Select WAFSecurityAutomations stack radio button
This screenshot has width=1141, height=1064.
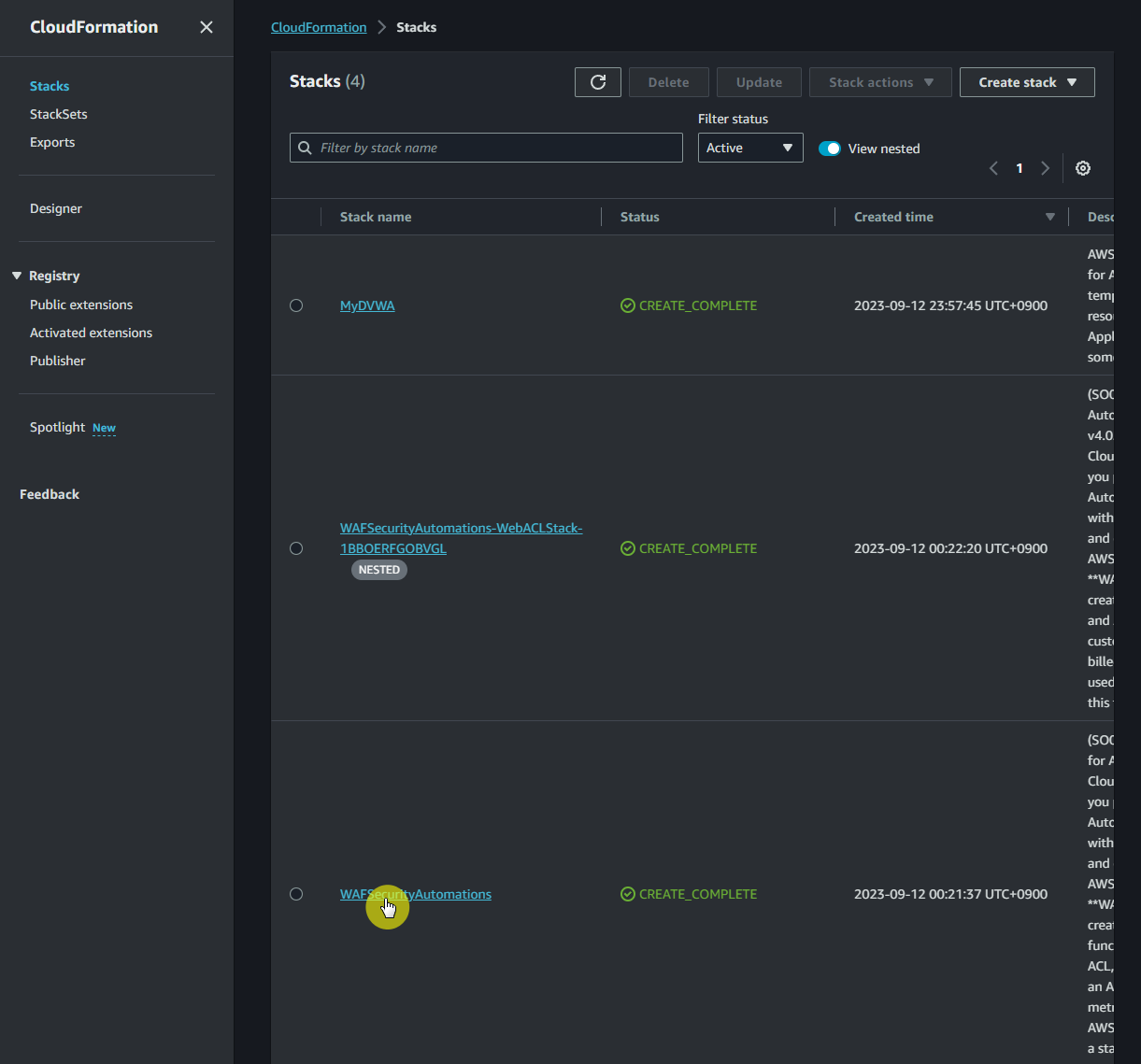(296, 894)
